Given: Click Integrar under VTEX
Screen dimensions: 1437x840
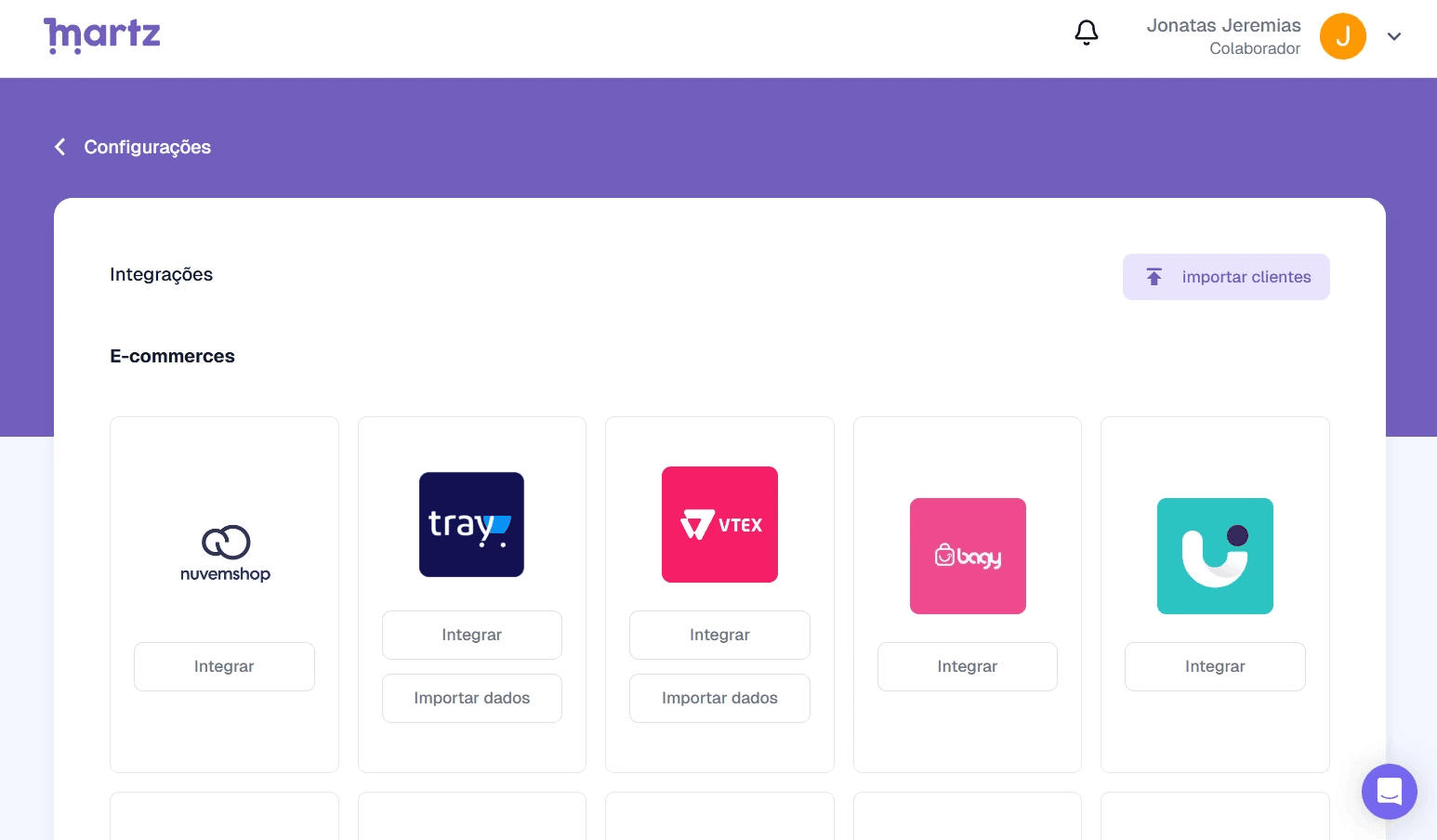Looking at the screenshot, I should point(719,635).
